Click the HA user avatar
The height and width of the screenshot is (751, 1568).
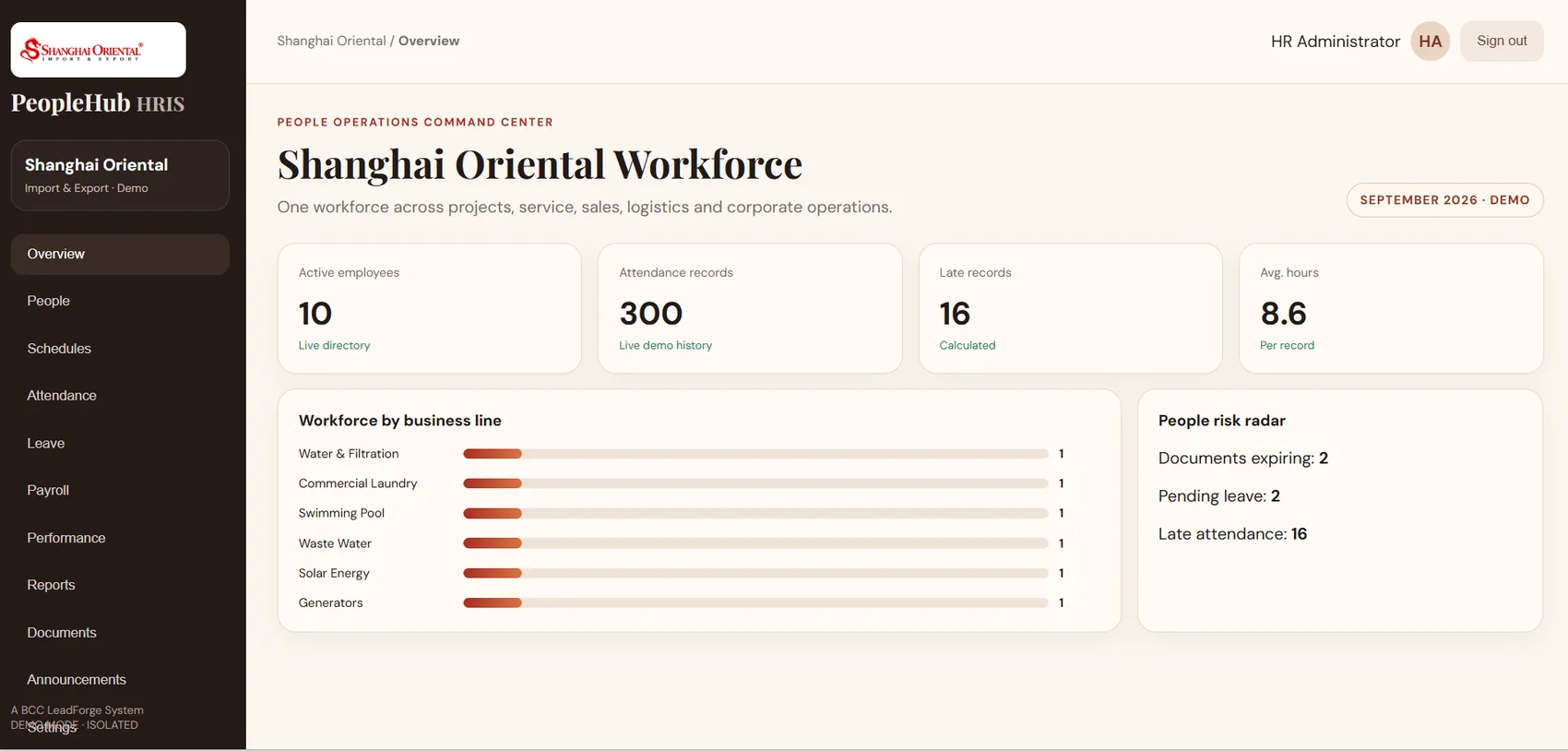click(x=1430, y=42)
